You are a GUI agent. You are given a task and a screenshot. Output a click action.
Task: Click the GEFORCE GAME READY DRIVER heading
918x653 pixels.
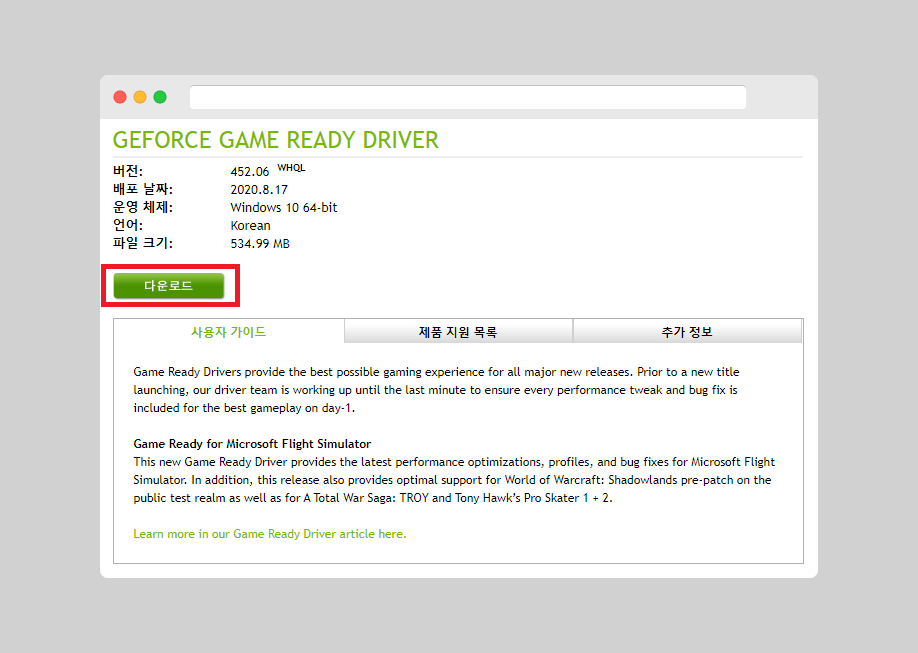(x=276, y=140)
